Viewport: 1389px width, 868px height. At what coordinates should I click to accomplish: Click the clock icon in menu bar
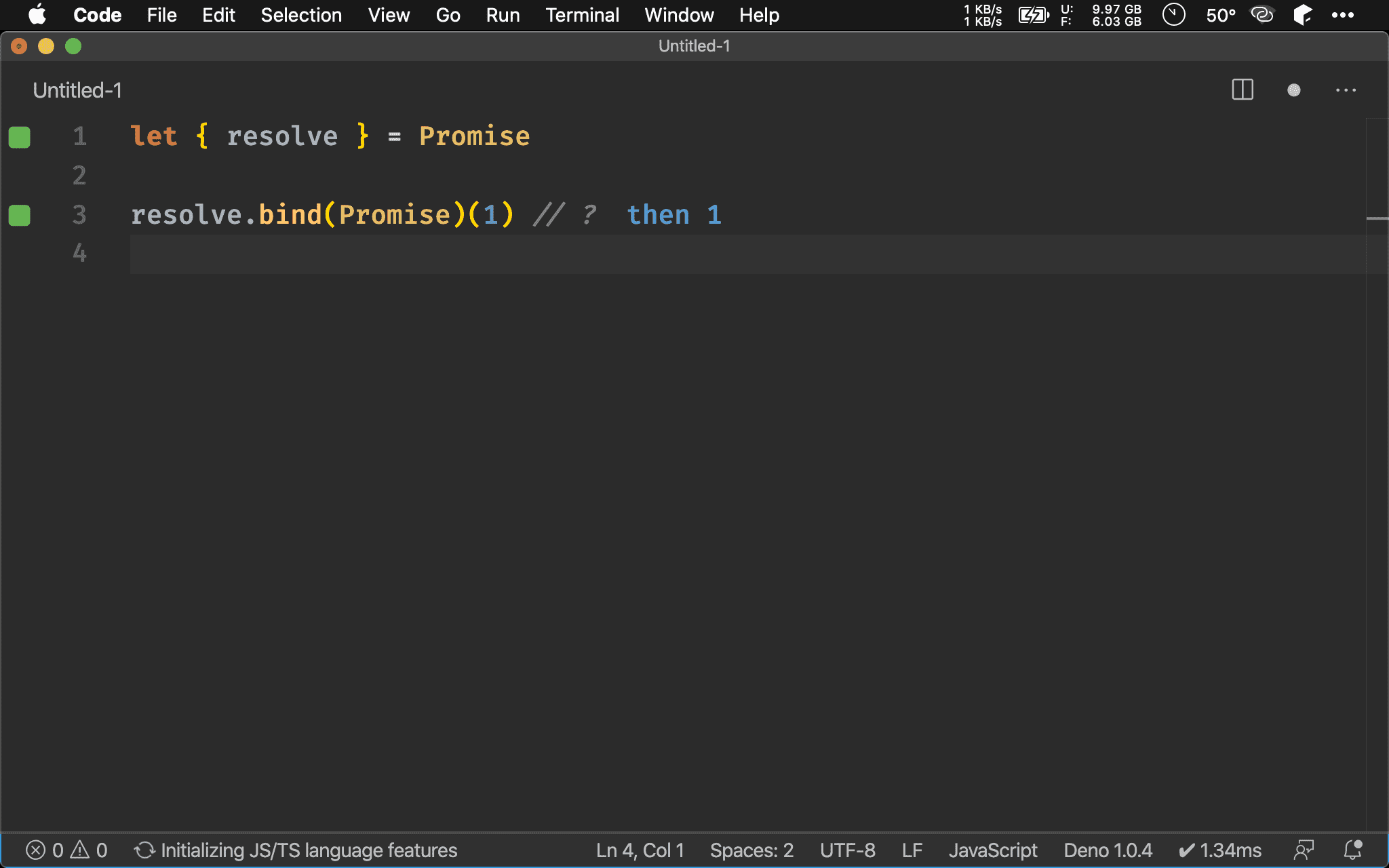tap(1173, 15)
